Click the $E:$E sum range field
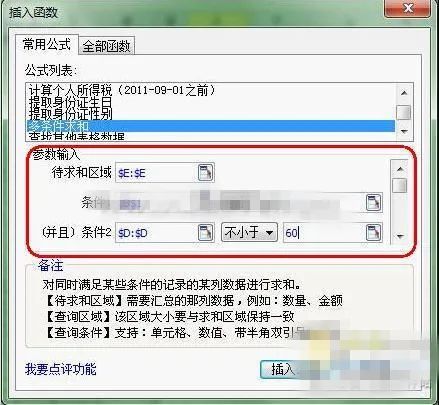 (156, 173)
